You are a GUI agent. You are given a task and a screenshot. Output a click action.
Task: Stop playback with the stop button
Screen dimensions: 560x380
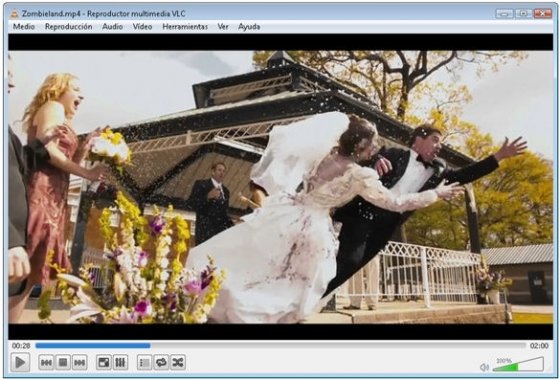(63, 363)
